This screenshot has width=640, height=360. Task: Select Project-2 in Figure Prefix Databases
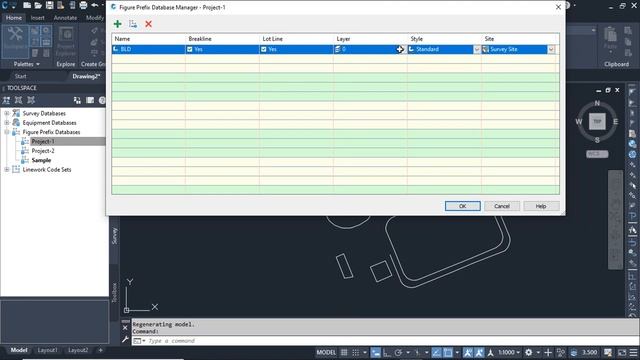(43, 151)
